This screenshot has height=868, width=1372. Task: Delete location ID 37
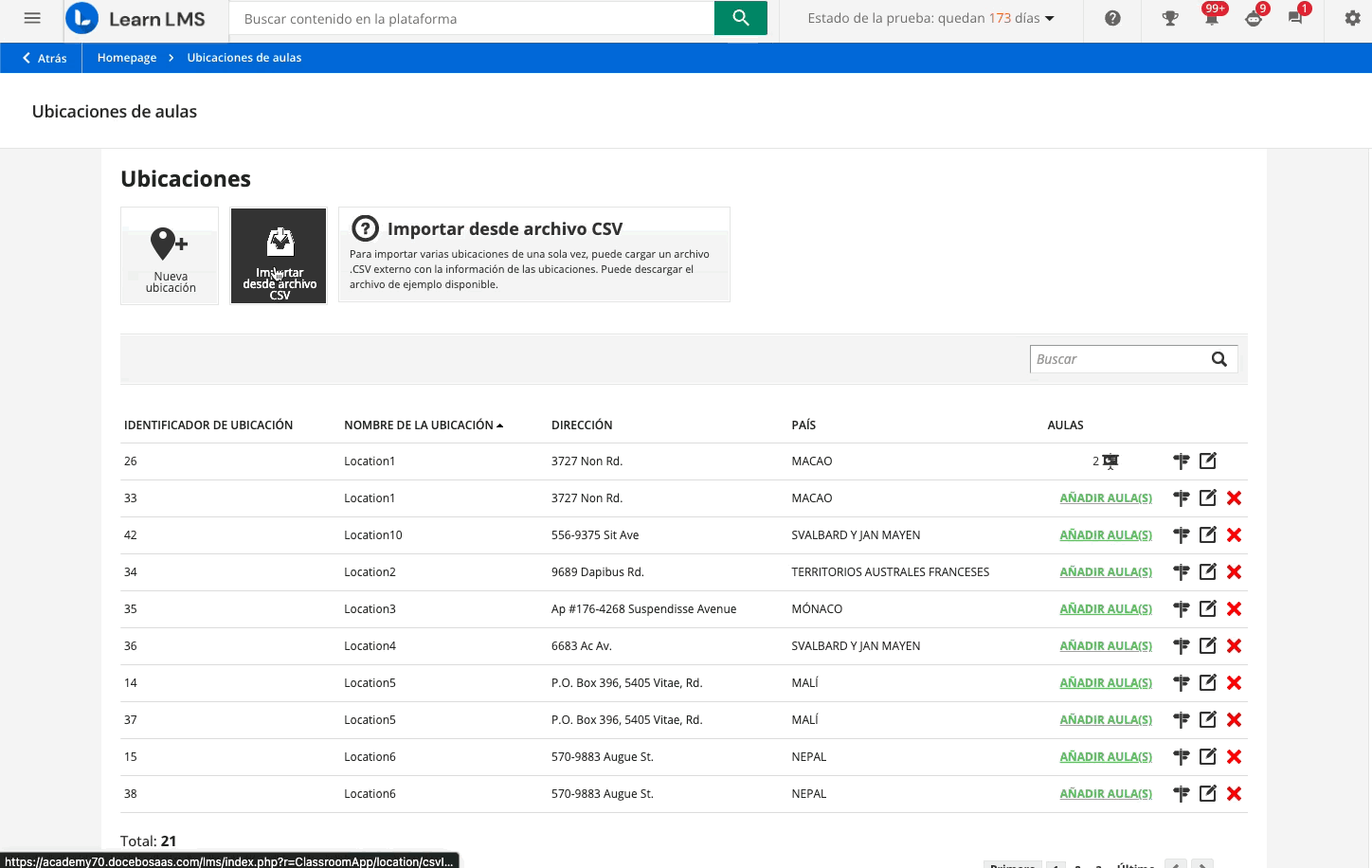pyautogui.click(x=1234, y=720)
